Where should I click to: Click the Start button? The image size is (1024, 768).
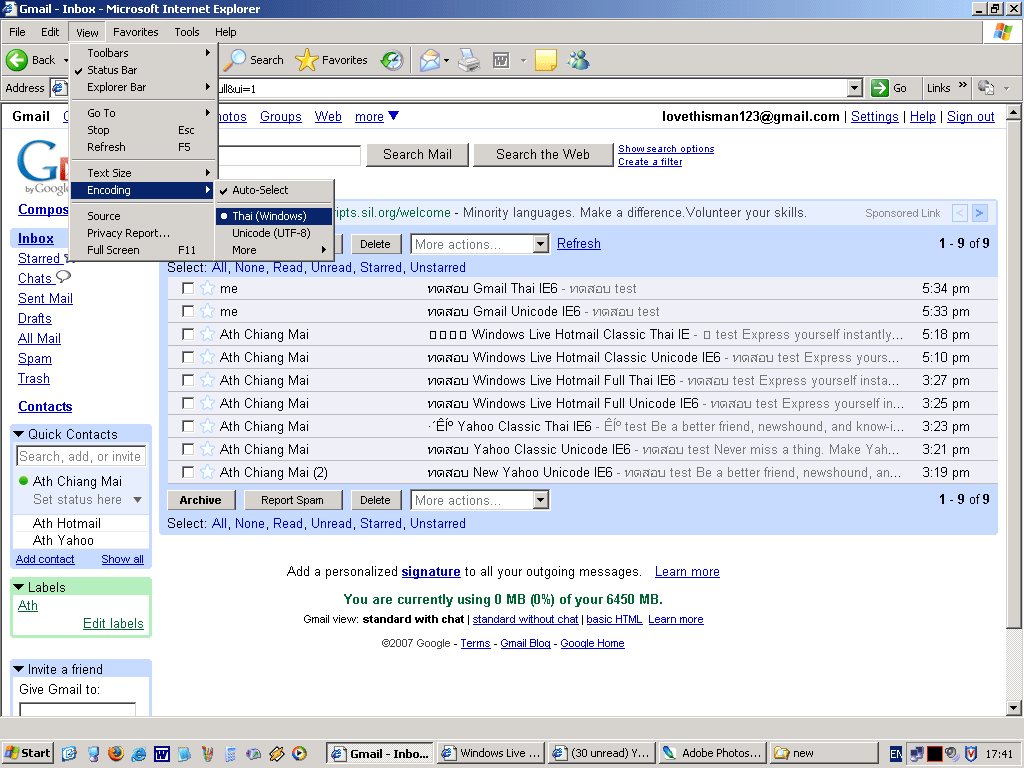tap(27, 753)
